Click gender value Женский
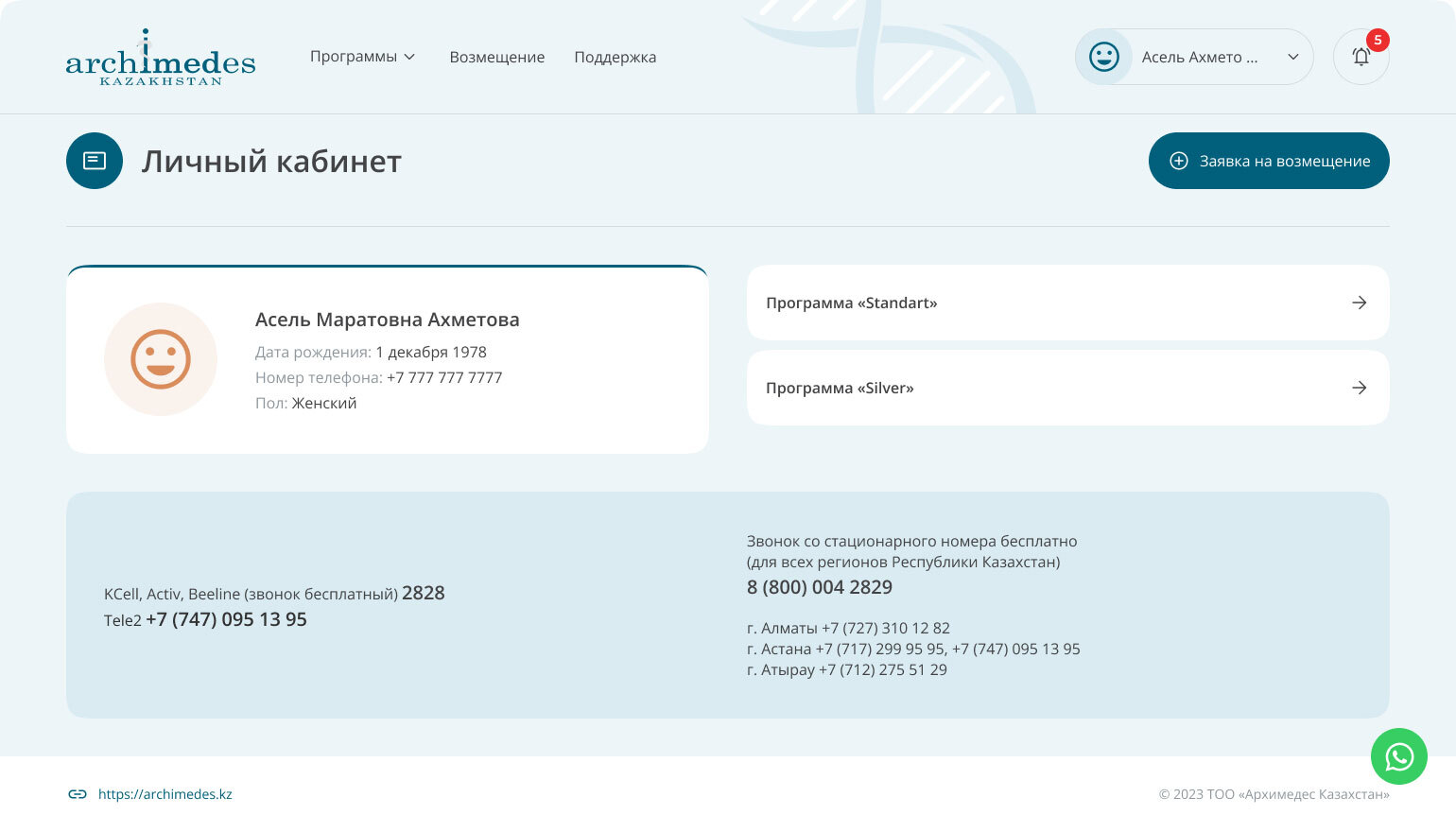Screen dimensions: 1456x832 tap(324, 403)
